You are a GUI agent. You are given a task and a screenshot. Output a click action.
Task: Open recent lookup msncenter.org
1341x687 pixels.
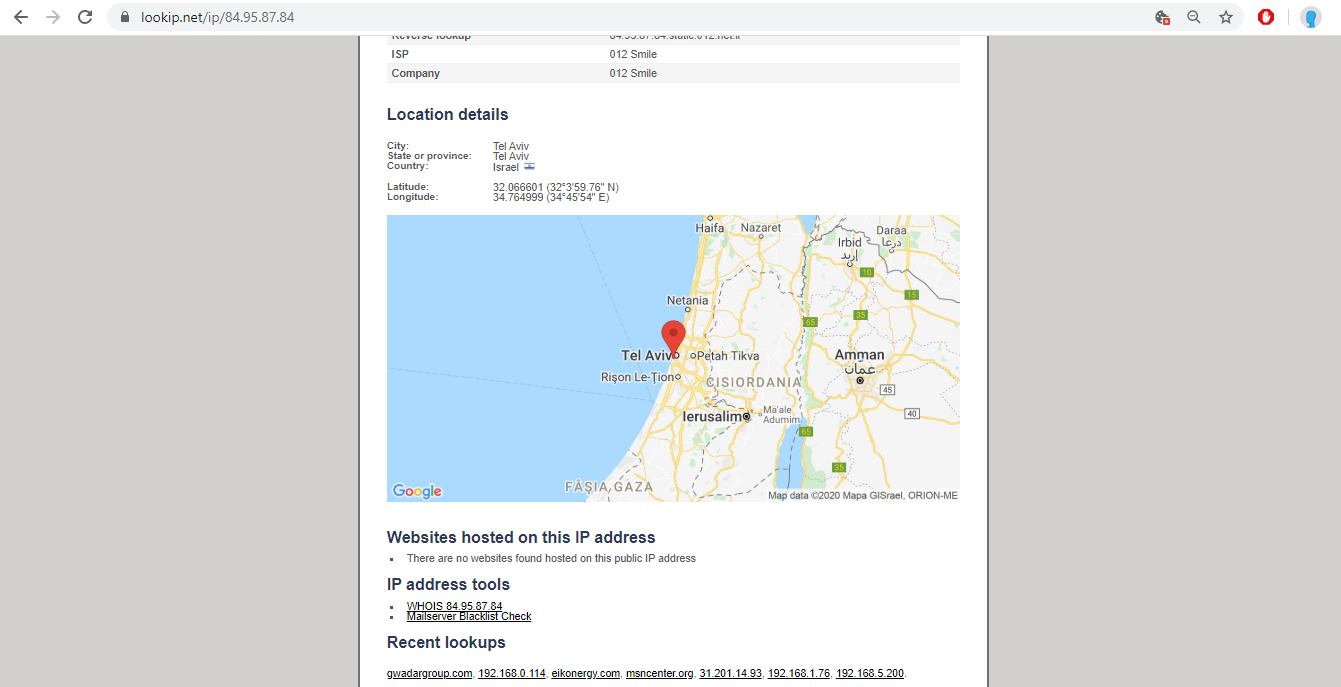coord(659,674)
